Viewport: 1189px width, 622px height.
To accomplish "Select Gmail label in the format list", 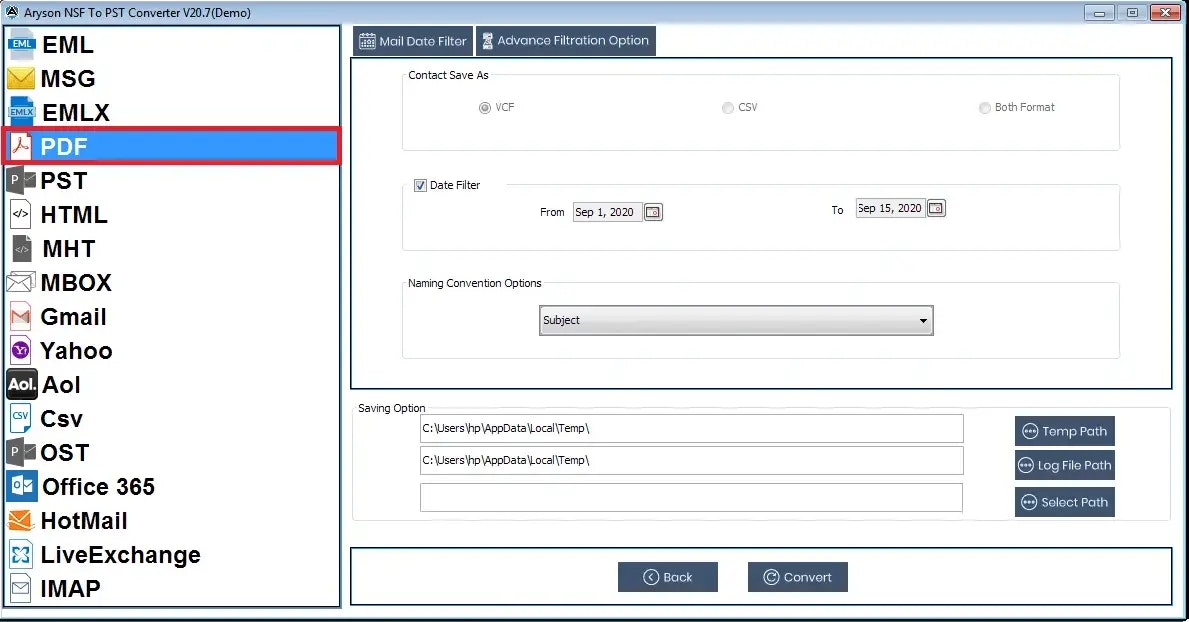I will coord(73,317).
